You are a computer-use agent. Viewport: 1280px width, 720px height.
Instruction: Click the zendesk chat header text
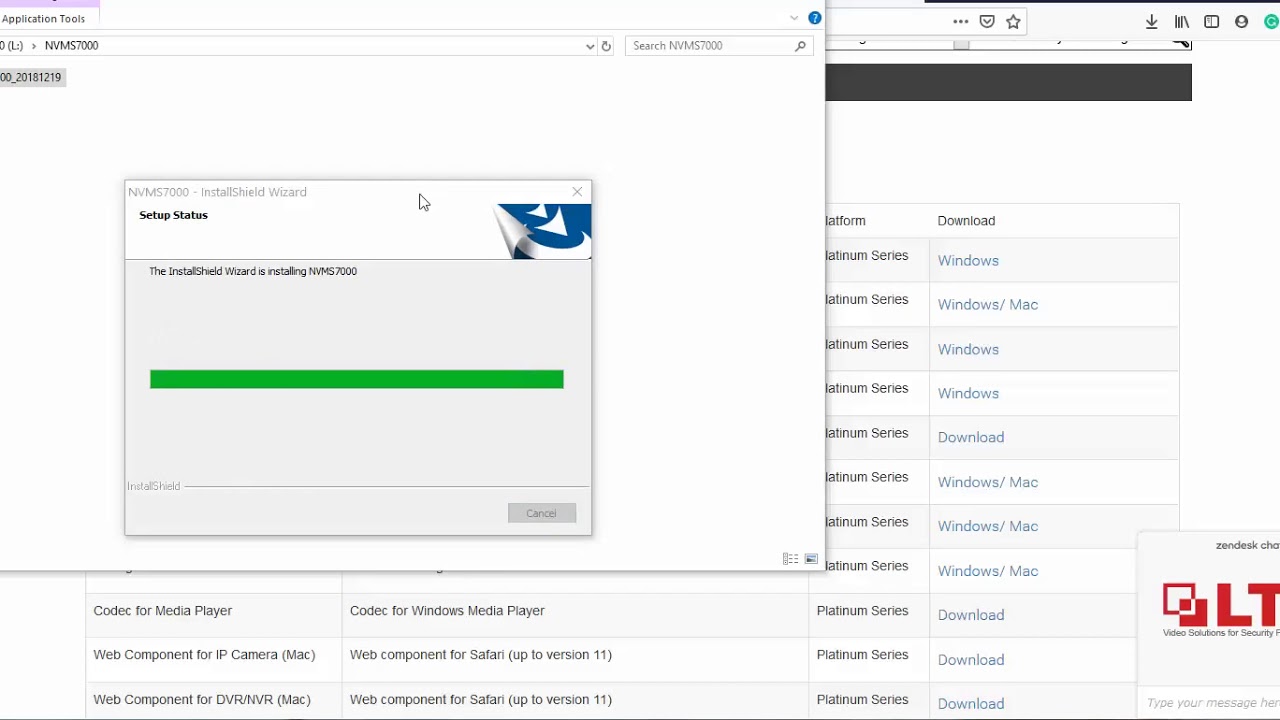(1247, 546)
